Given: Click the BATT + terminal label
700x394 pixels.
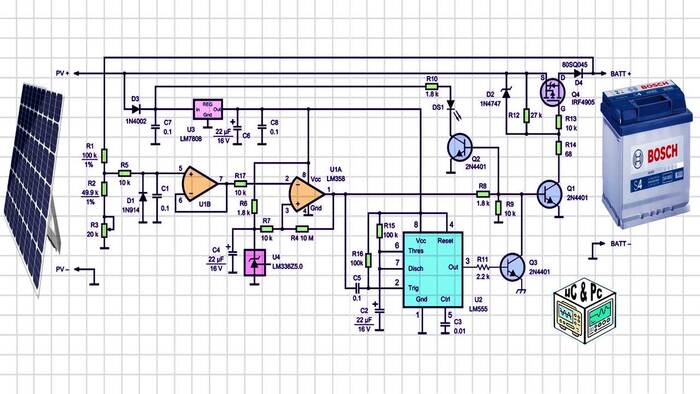Looking at the screenshot, I should pos(621,74).
